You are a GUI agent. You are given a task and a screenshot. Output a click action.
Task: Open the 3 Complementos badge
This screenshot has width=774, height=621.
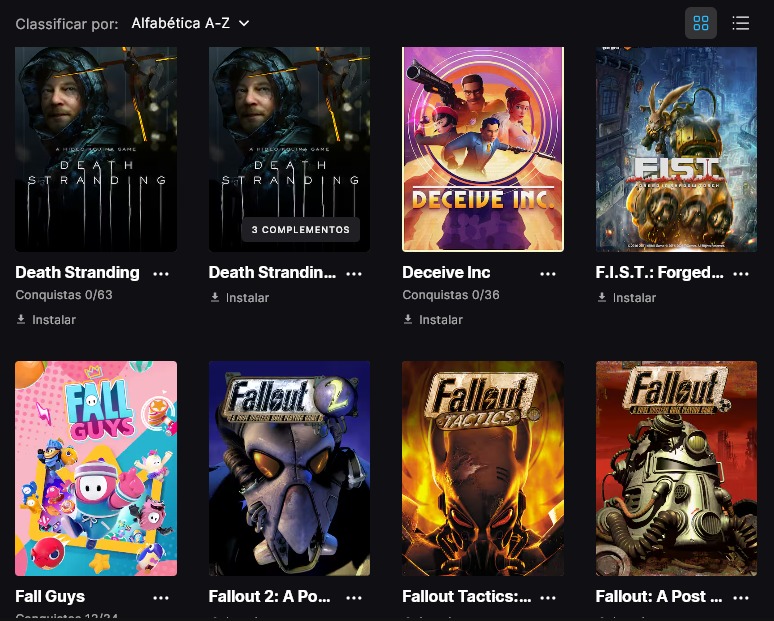pos(300,230)
